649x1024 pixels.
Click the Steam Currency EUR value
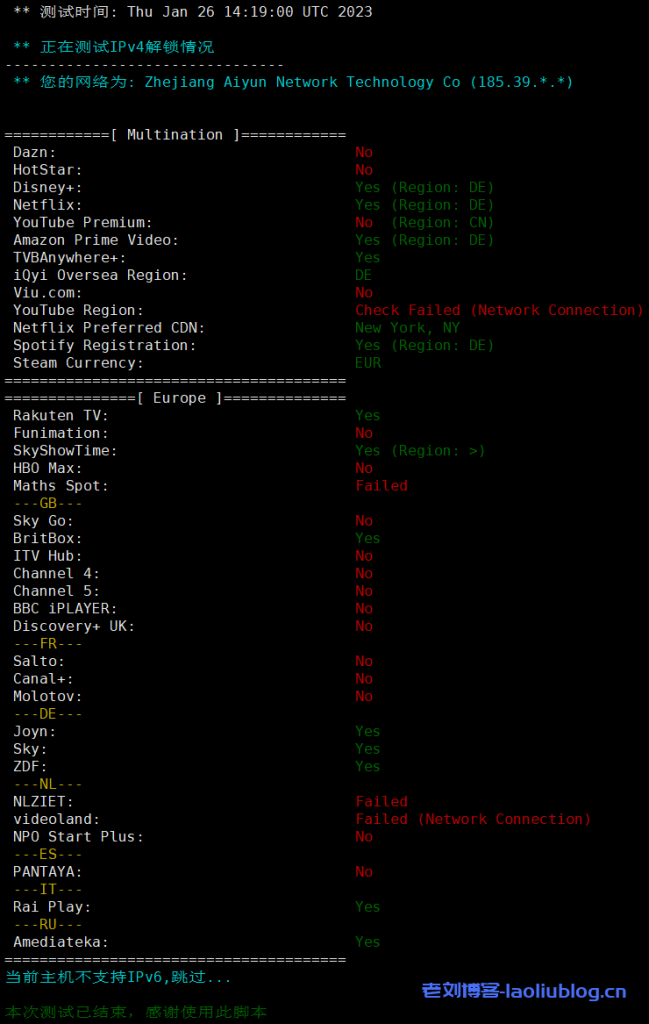368,363
